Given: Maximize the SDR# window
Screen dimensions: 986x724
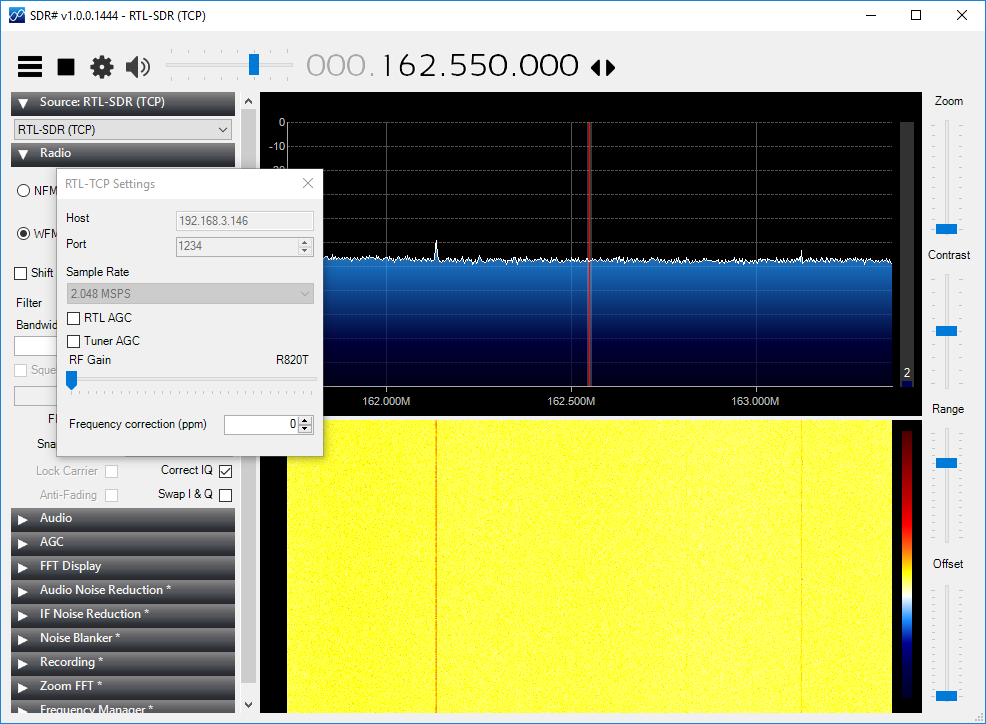Looking at the screenshot, I should point(916,15).
